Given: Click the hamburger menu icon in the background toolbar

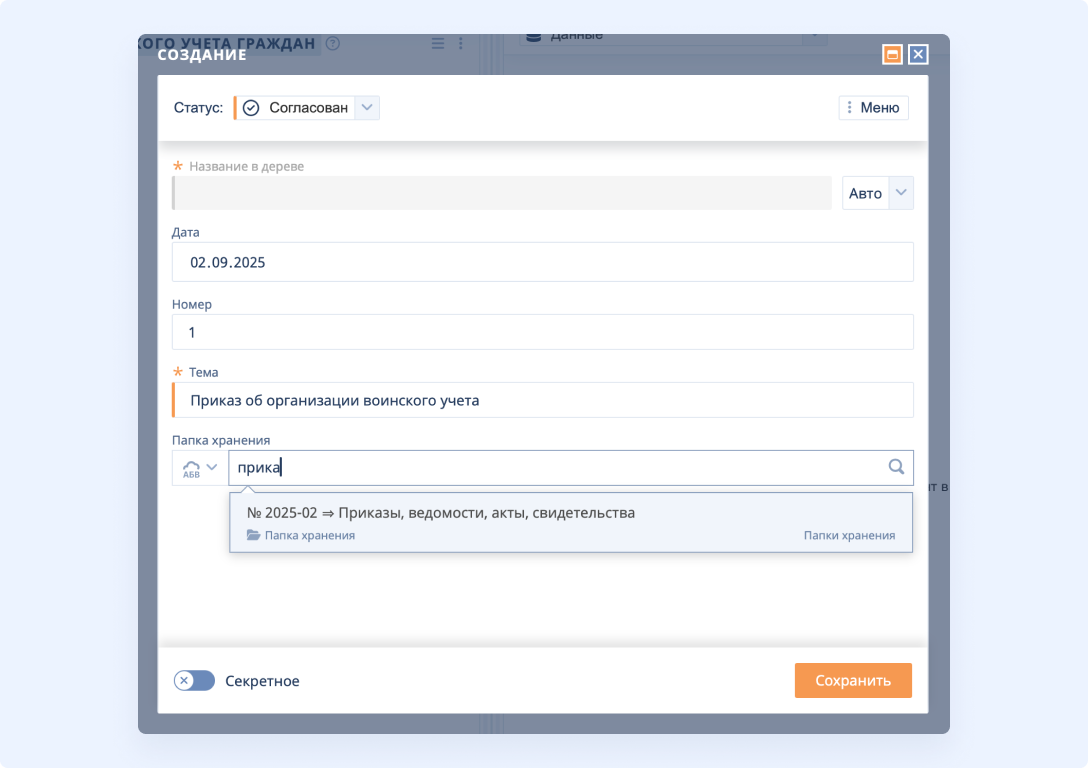Looking at the screenshot, I should [437, 43].
